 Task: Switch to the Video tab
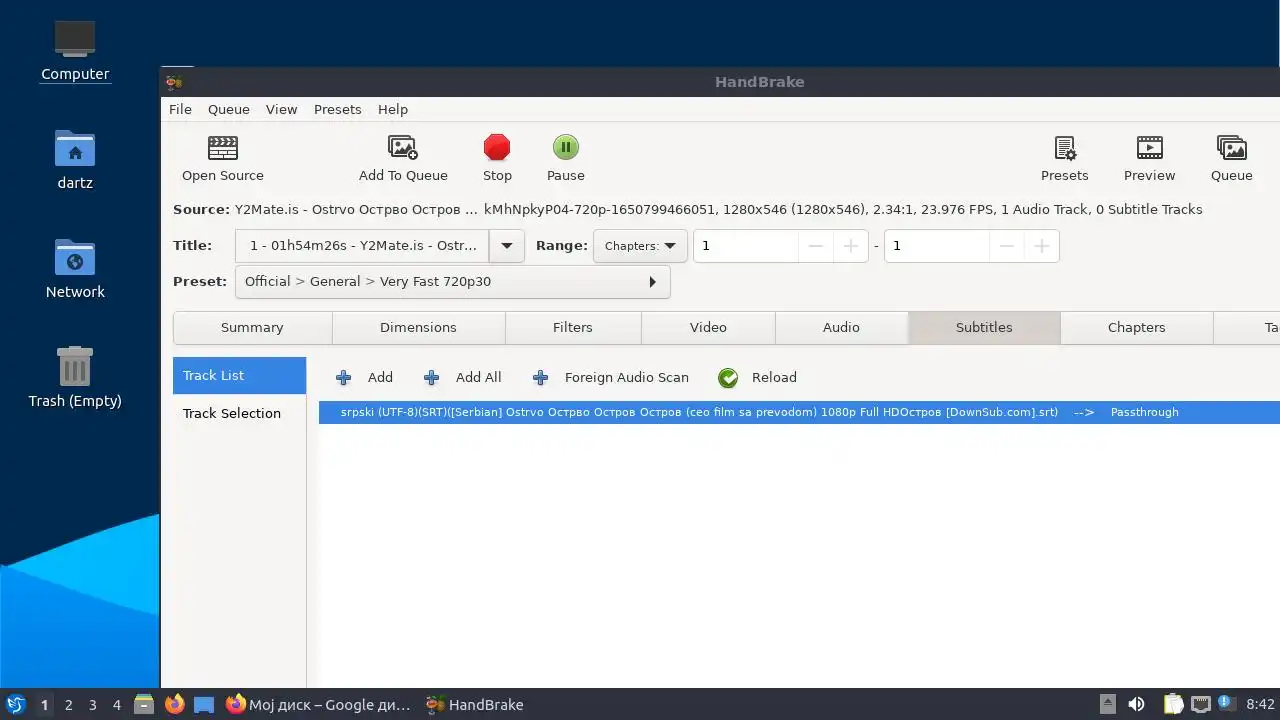tap(708, 328)
